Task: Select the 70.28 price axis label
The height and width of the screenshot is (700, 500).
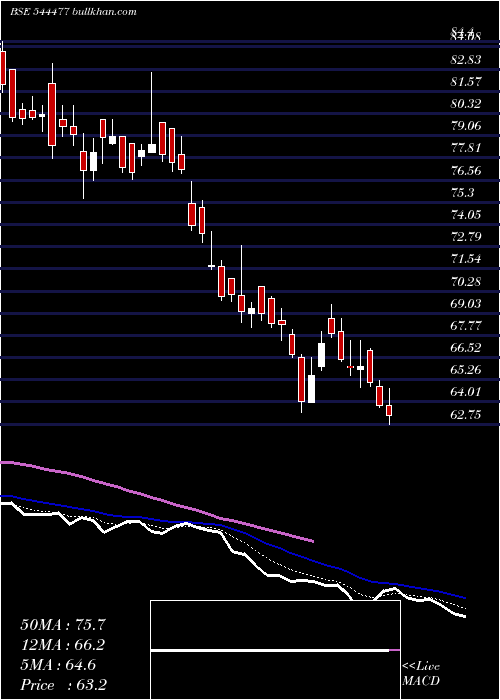Action: coord(466,282)
